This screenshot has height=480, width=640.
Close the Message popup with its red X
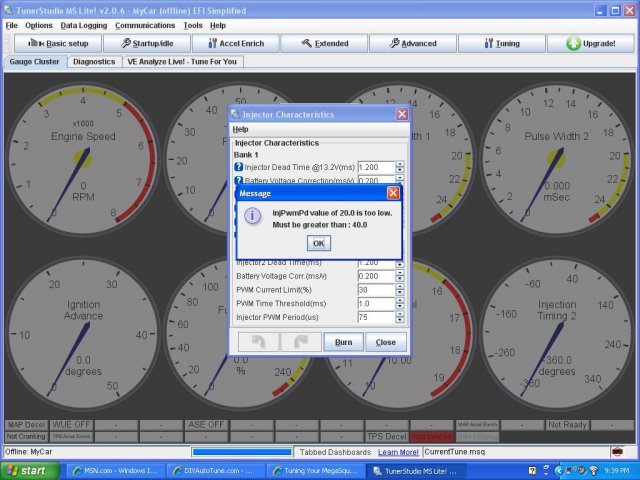pos(393,192)
